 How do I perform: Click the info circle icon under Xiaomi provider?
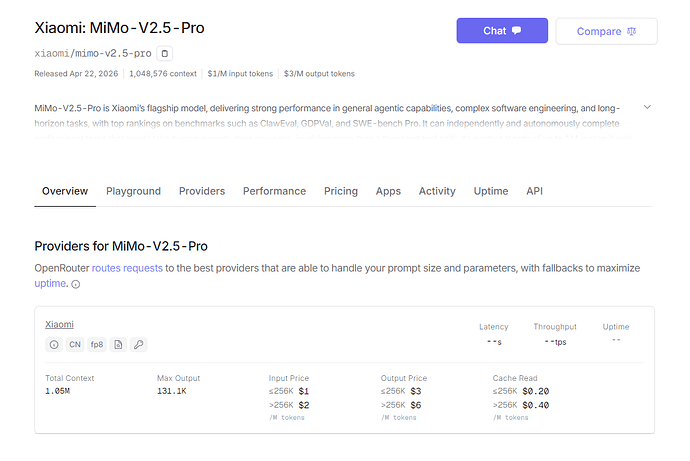54,344
